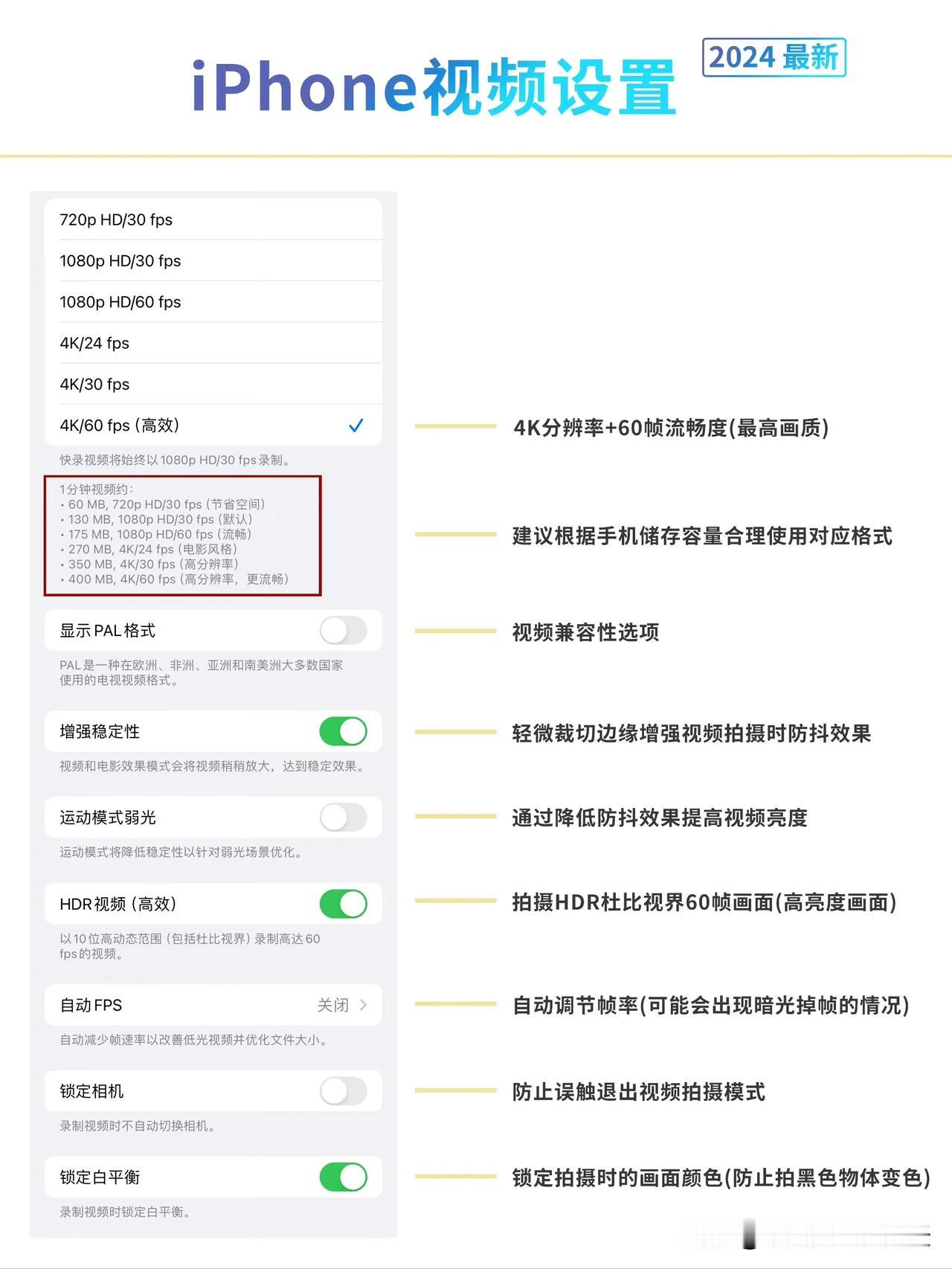Click the chevron arrow in 自动 FPS row
This screenshot has width=952, height=1269.
point(363,1005)
